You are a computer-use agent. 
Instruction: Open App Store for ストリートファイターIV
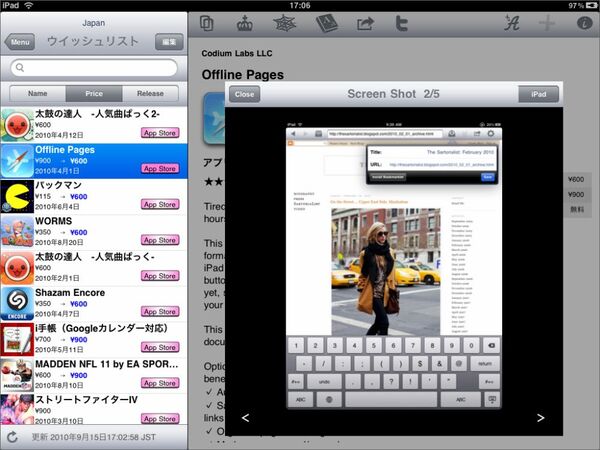(x=160, y=419)
